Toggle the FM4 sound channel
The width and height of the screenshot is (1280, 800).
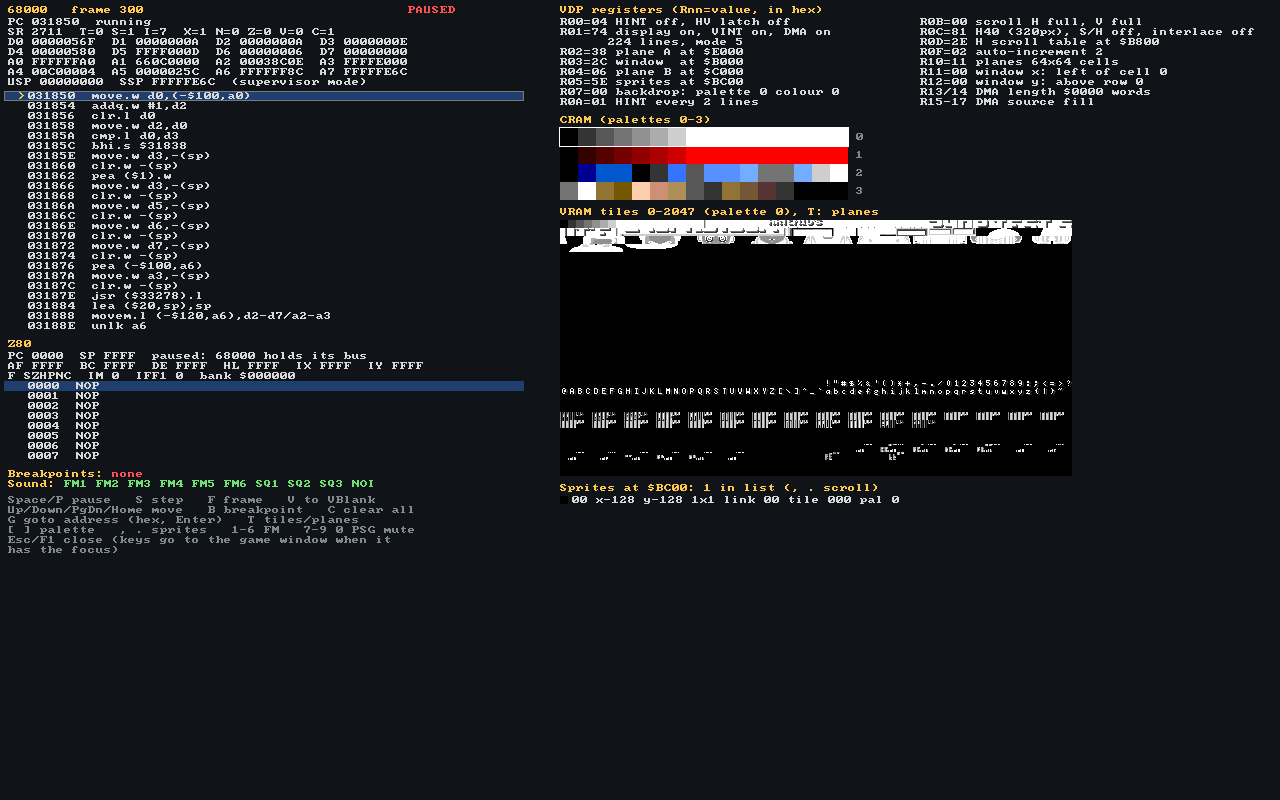(x=171, y=484)
